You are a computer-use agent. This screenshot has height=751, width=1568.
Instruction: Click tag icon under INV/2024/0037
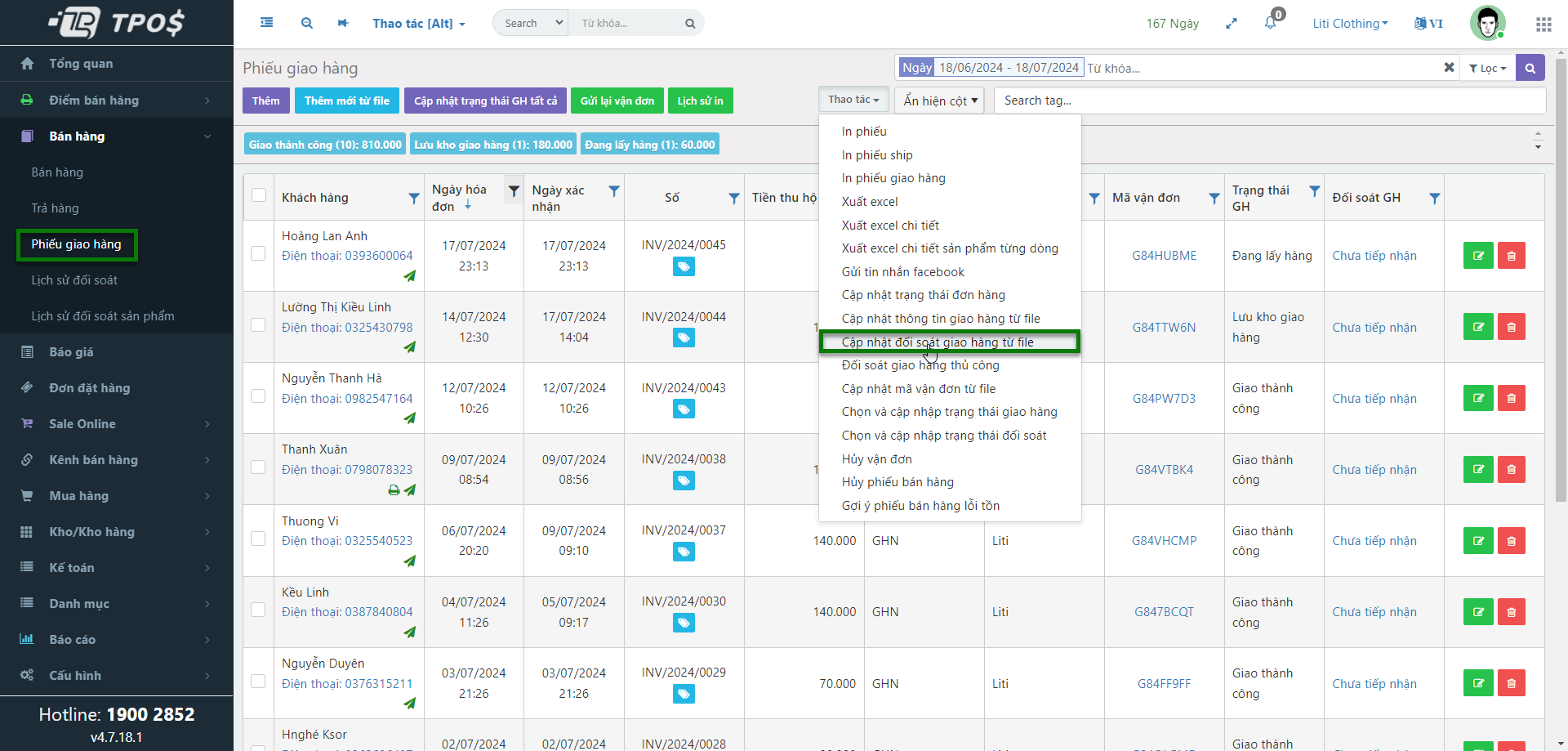684,552
